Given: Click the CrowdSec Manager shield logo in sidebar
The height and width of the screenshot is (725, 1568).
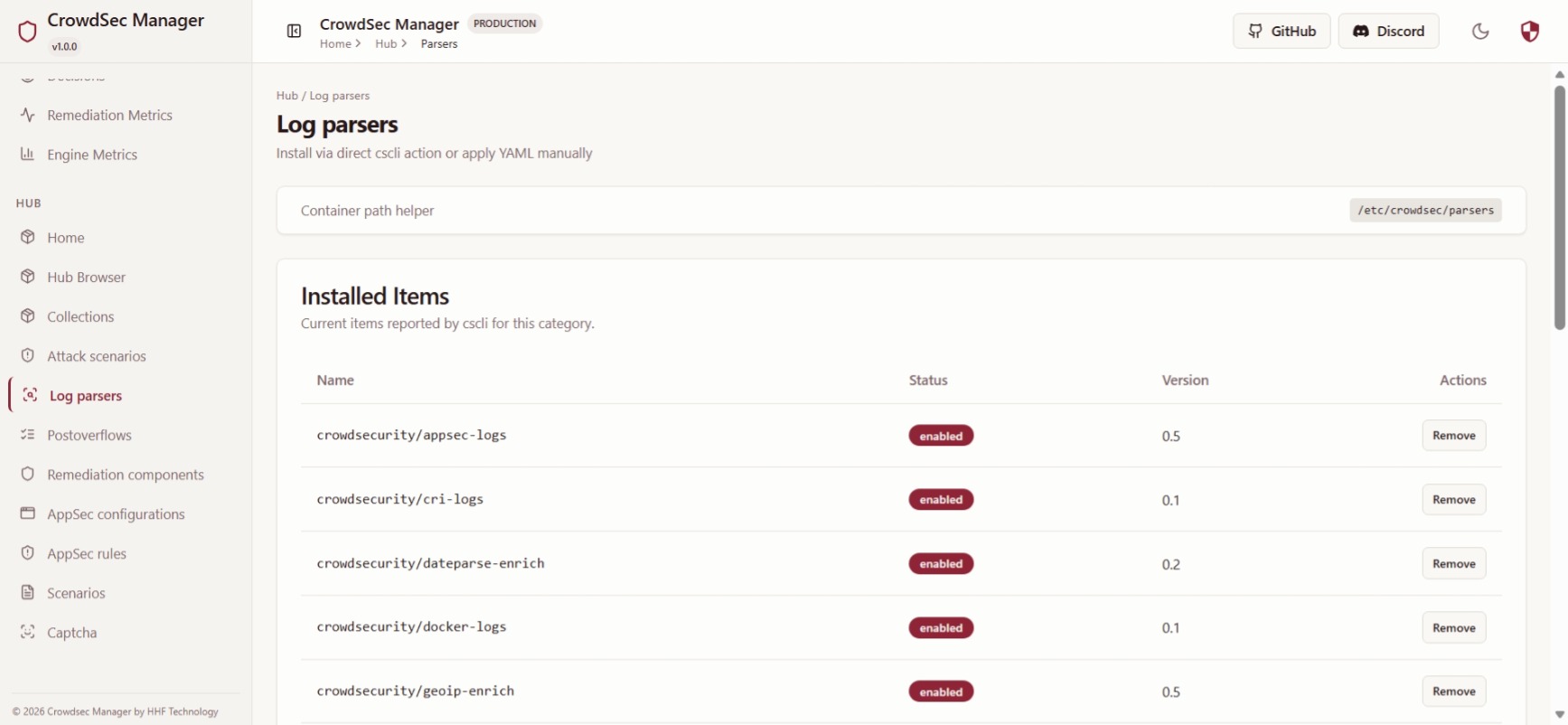Looking at the screenshot, I should pos(27,32).
